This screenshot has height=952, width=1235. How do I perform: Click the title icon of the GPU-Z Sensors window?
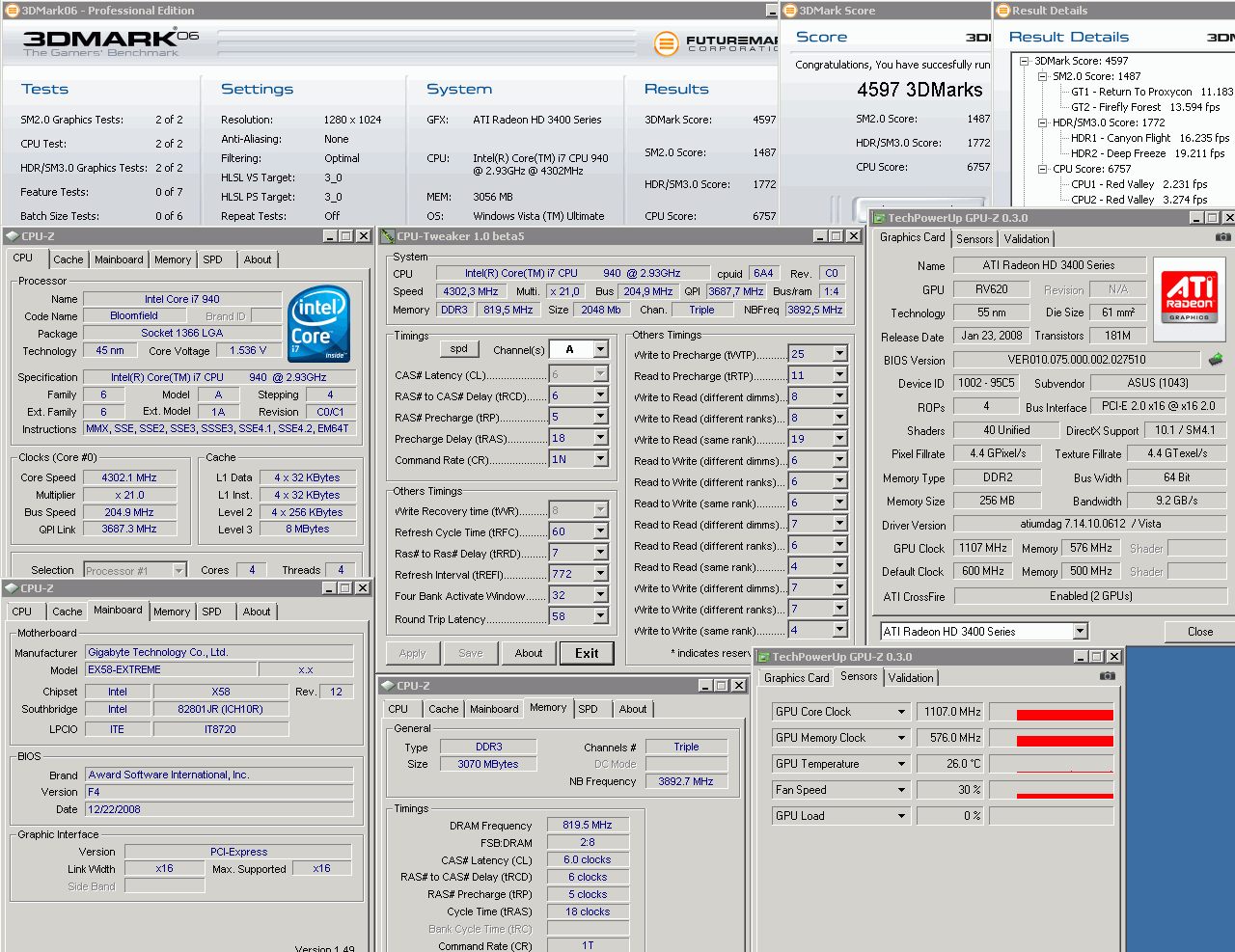point(762,657)
